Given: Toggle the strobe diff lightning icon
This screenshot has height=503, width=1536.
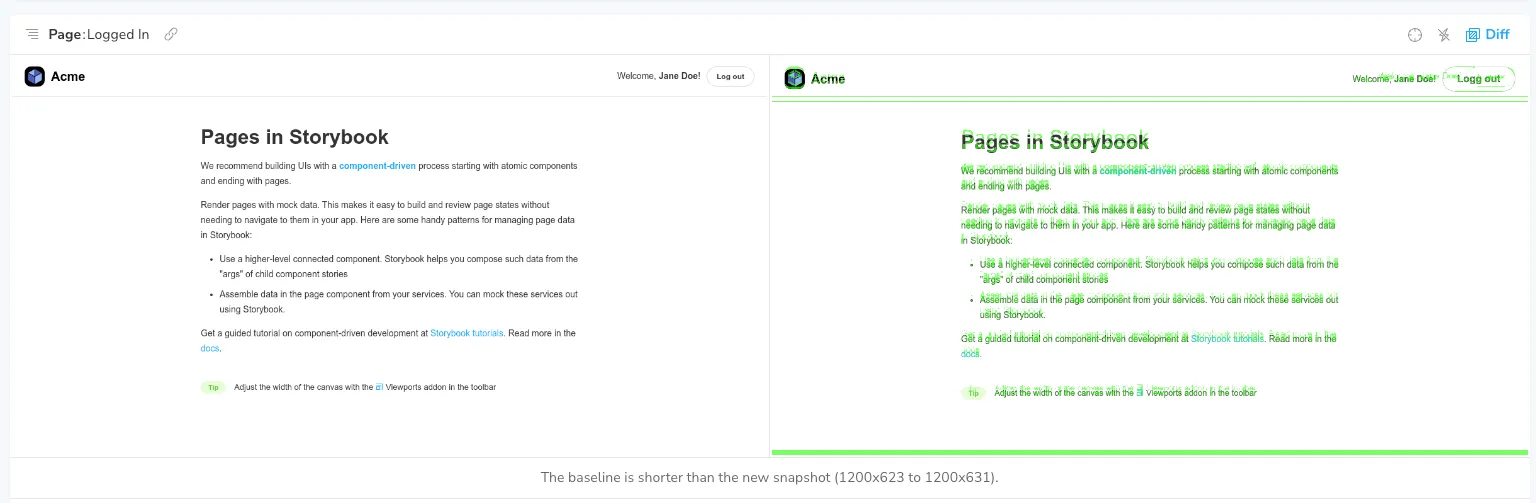Looking at the screenshot, I should tap(1443, 35).
